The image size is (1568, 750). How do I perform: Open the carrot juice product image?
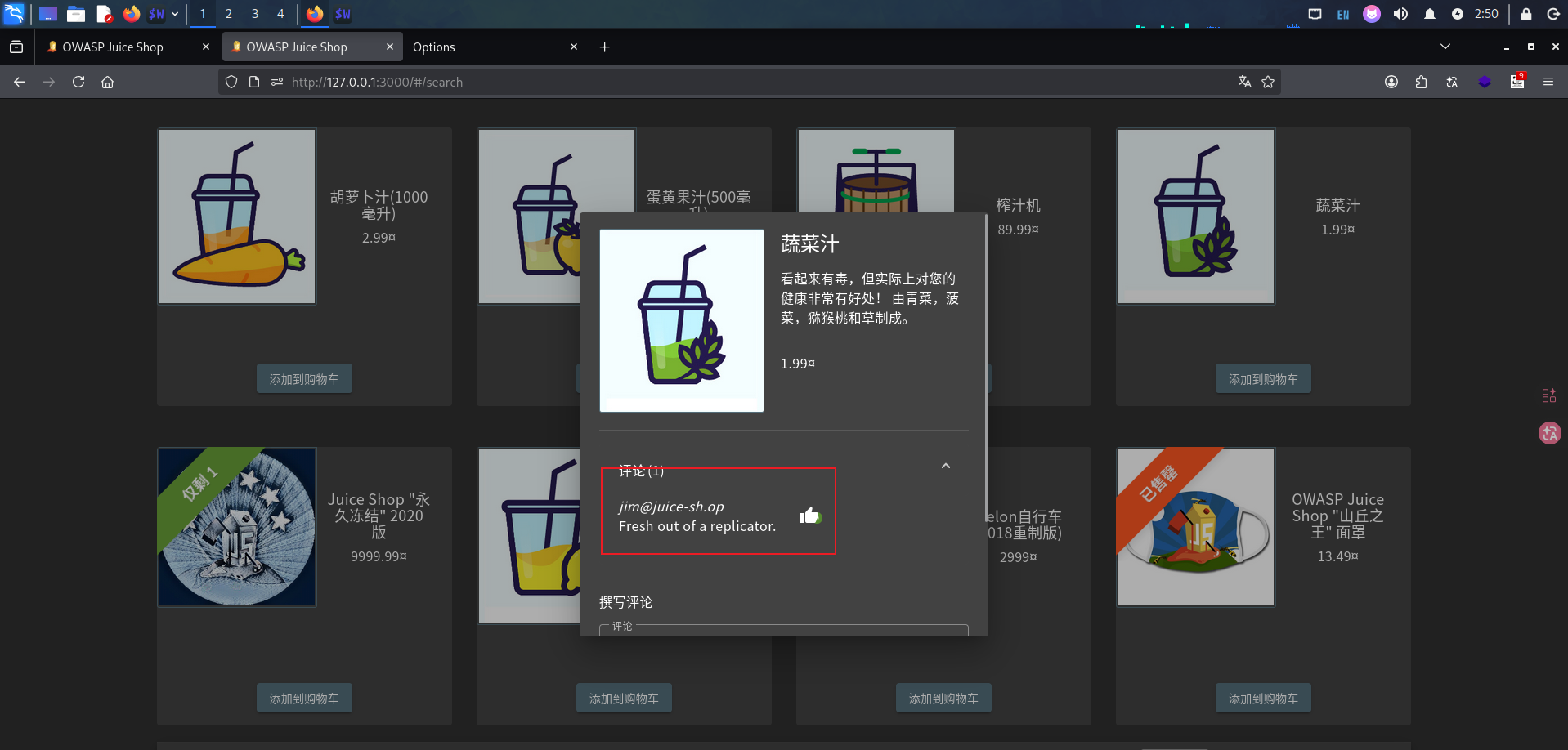click(x=237, y=217)
